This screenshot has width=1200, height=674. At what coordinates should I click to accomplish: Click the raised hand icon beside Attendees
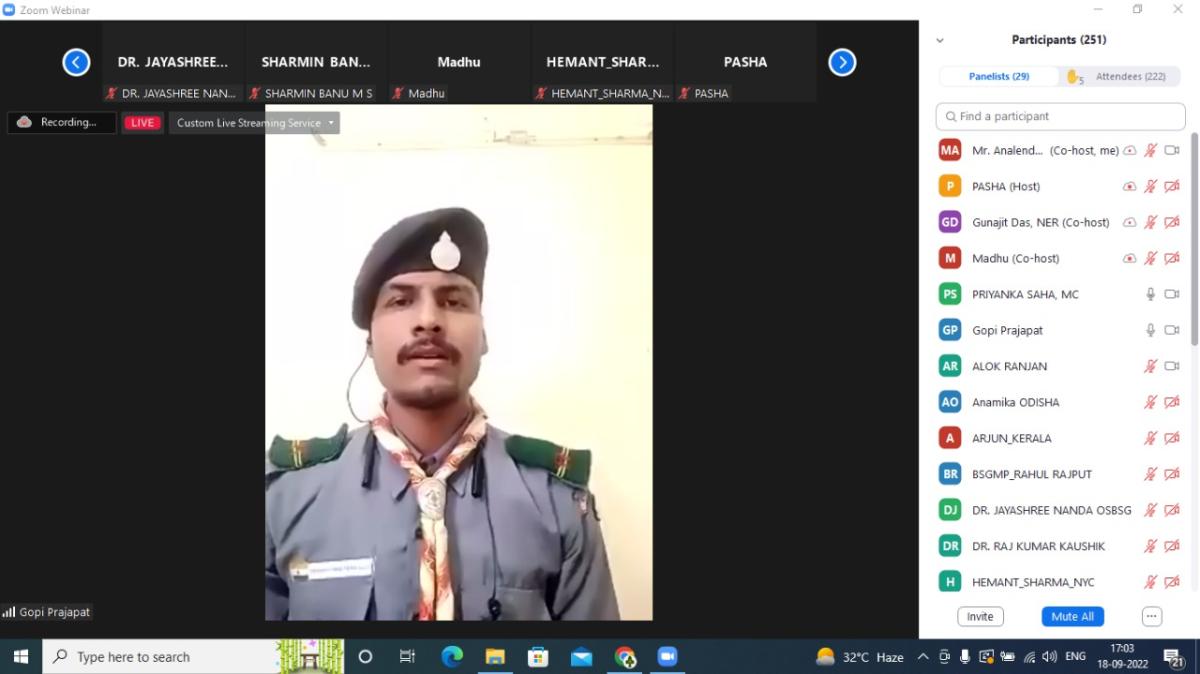click(x=1074, y=77)
